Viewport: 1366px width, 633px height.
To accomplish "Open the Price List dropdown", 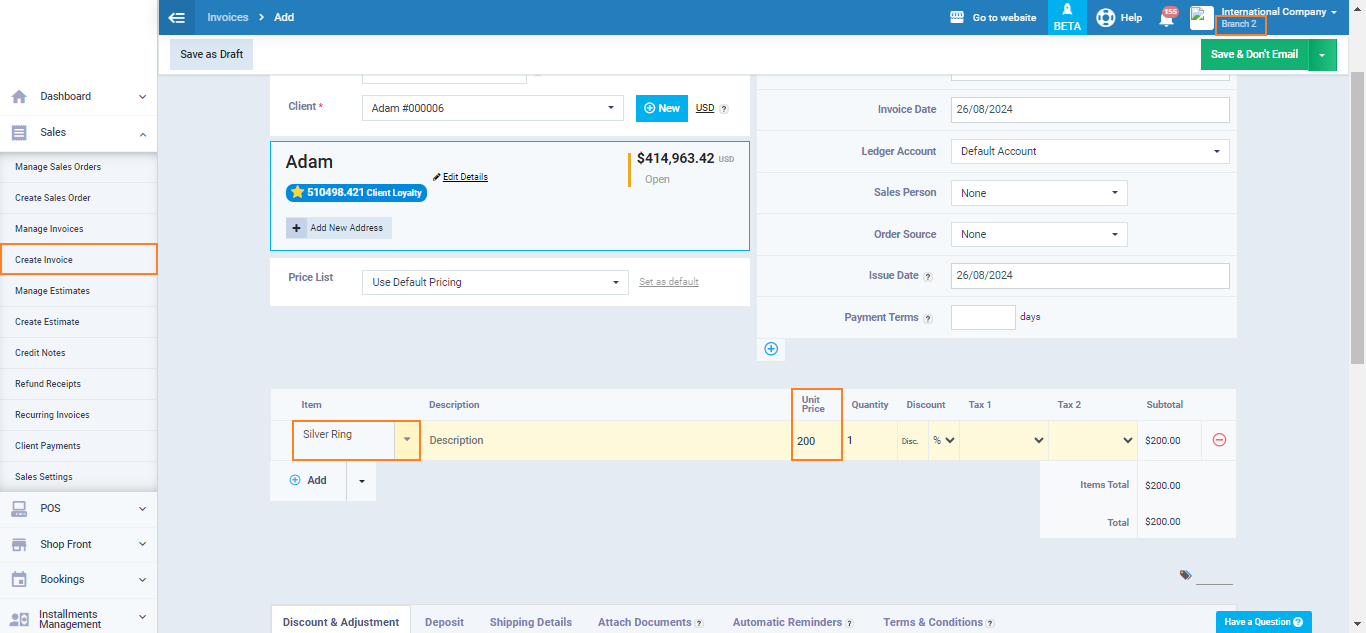I will [495, 282].
